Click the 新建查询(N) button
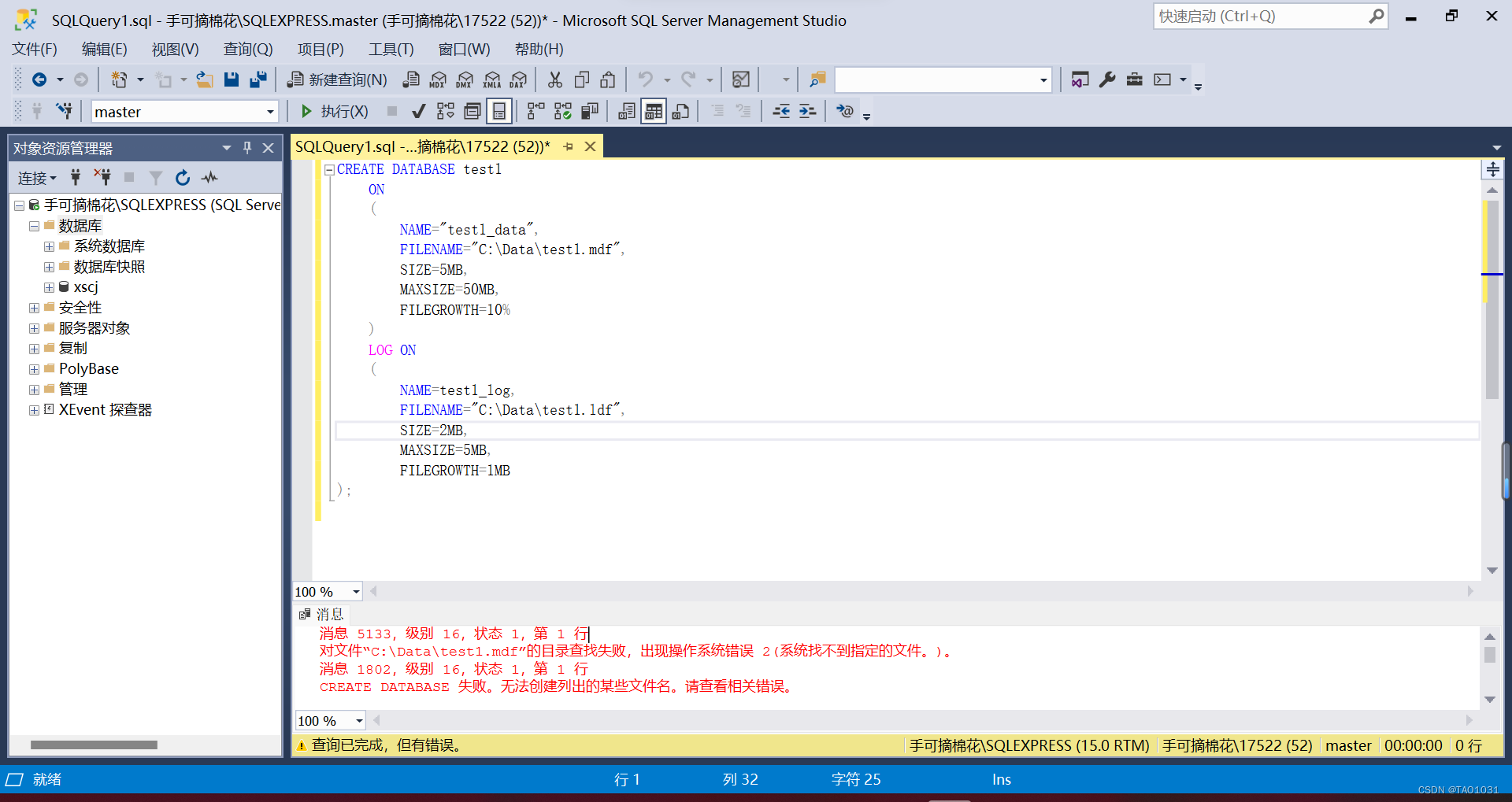Screen dimensions: 1512x802 pyautogui.click(x=337, y=79)
